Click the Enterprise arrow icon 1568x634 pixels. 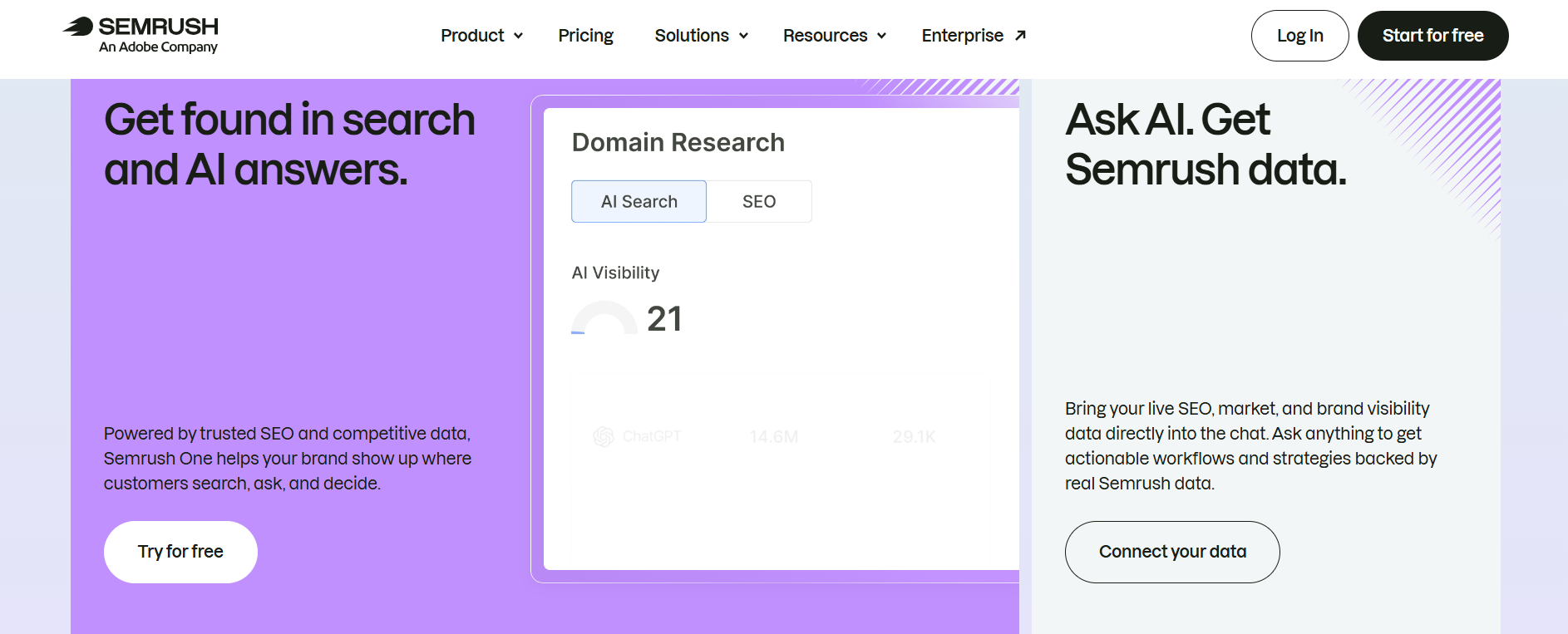pos(1020,35)
